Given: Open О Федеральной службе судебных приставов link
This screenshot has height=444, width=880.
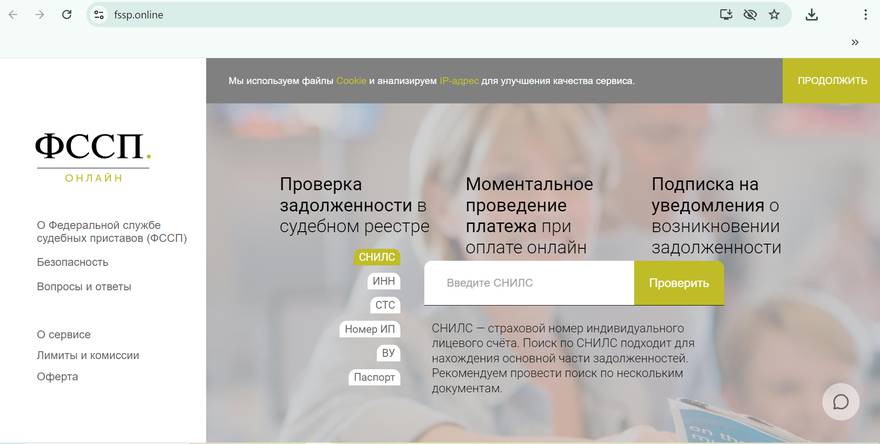Looking at the screenshot, I should click(112, 232).
